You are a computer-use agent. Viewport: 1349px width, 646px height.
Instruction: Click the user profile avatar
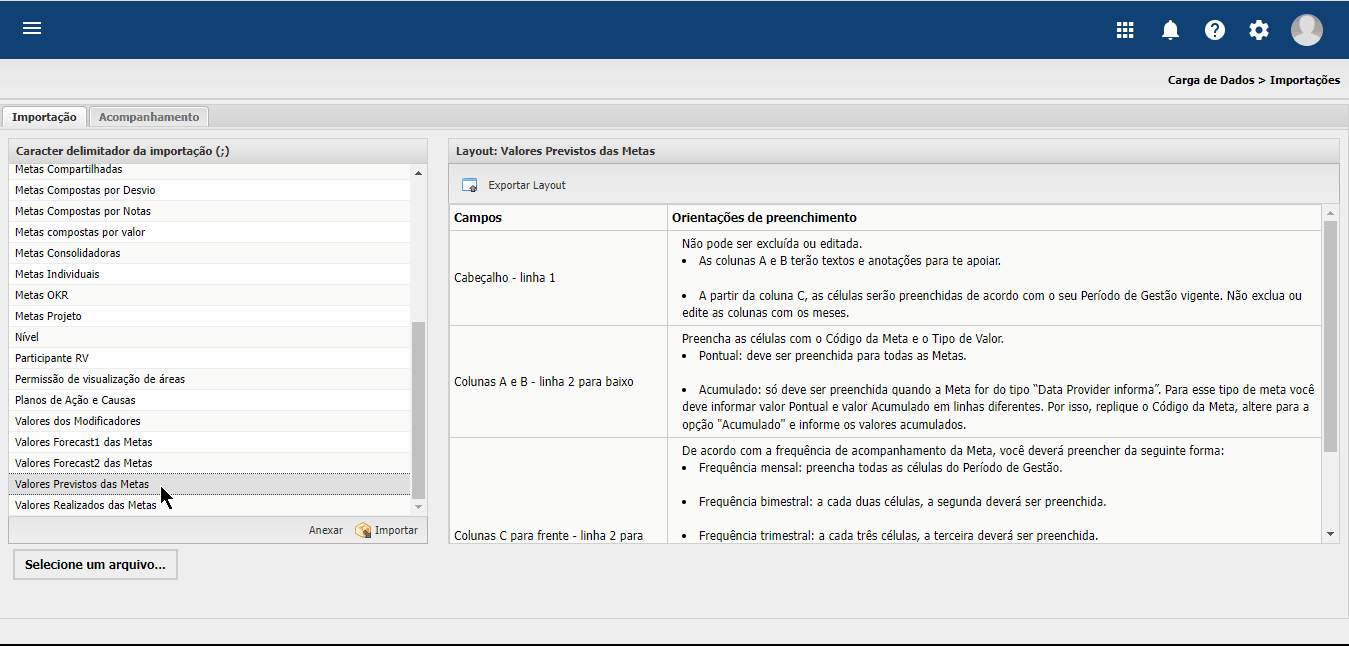(x=1306, y=30)
